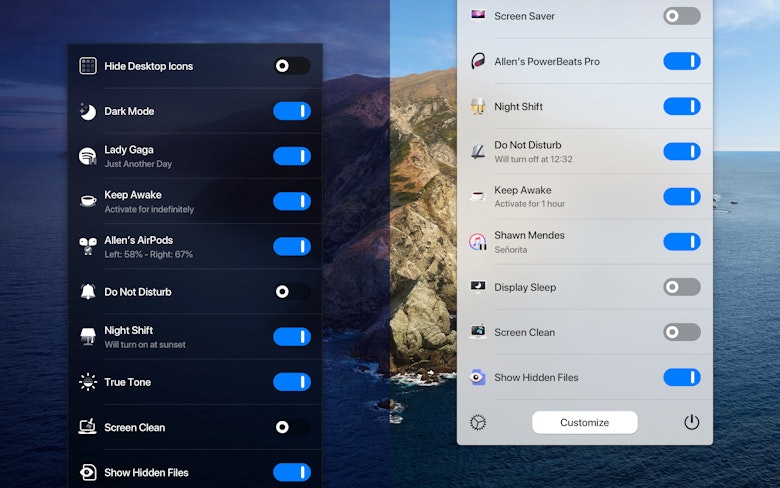Click the Hide Desktop Icons grid icon
Image resolution: width=780 pixels, height=488 pixels.
click(88, 66)
